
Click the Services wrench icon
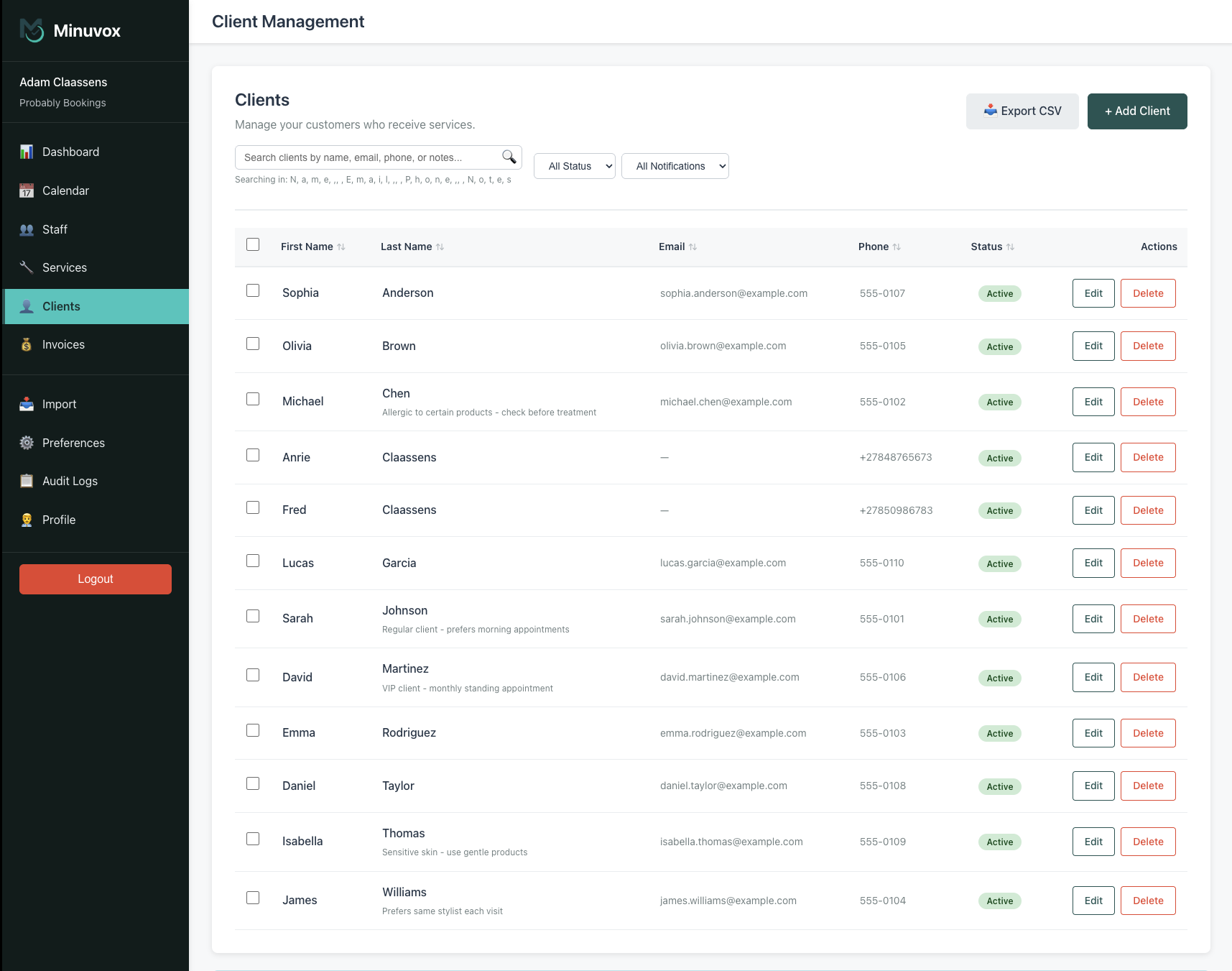[27, 267]
